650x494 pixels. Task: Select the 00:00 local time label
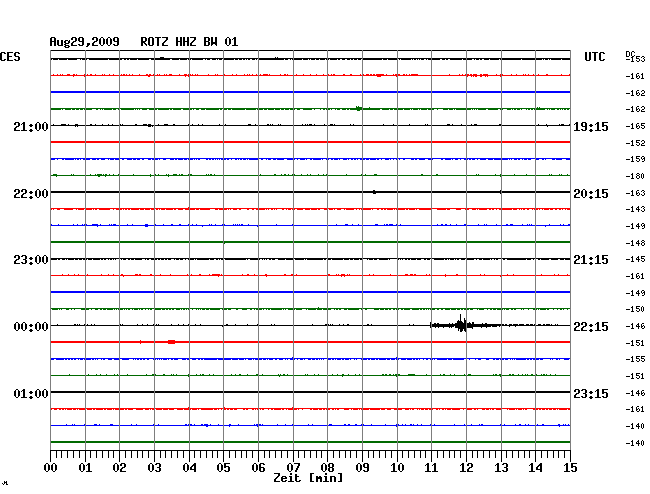pos(31,327)
